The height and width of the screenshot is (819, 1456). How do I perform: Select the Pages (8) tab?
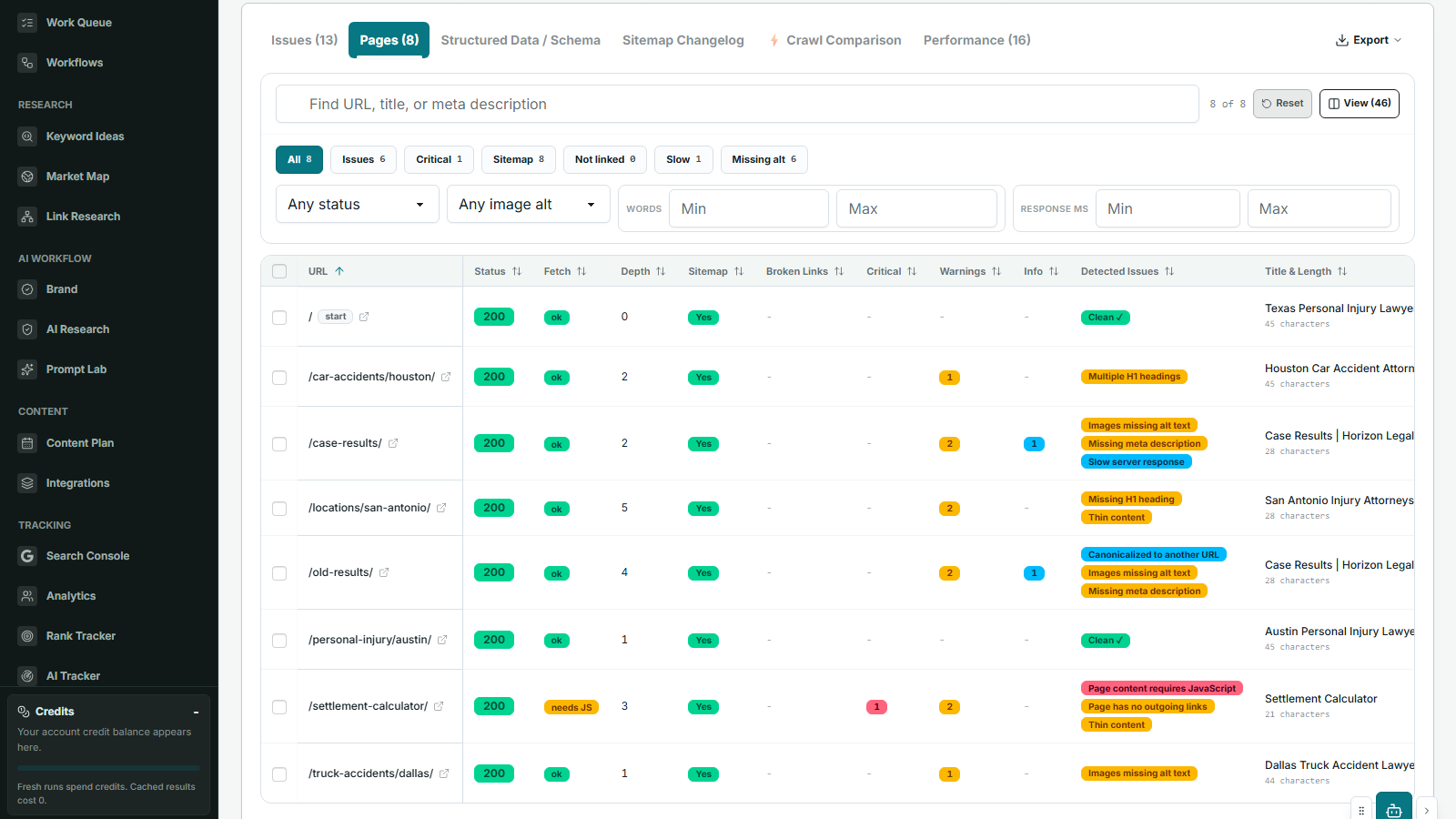pyautogui.click(x=389, y=40)
